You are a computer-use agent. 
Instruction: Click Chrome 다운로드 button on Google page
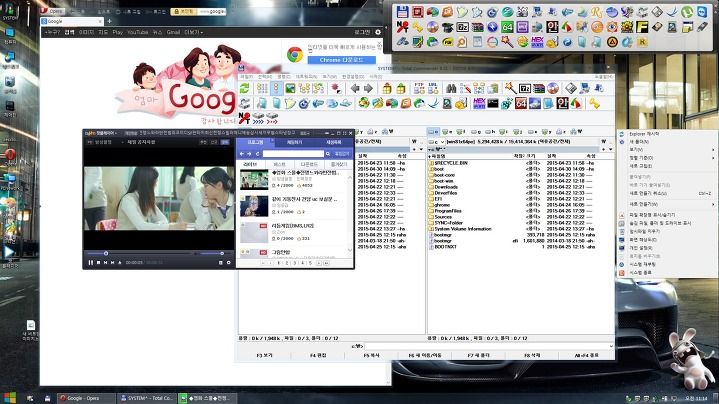point(342,60)
